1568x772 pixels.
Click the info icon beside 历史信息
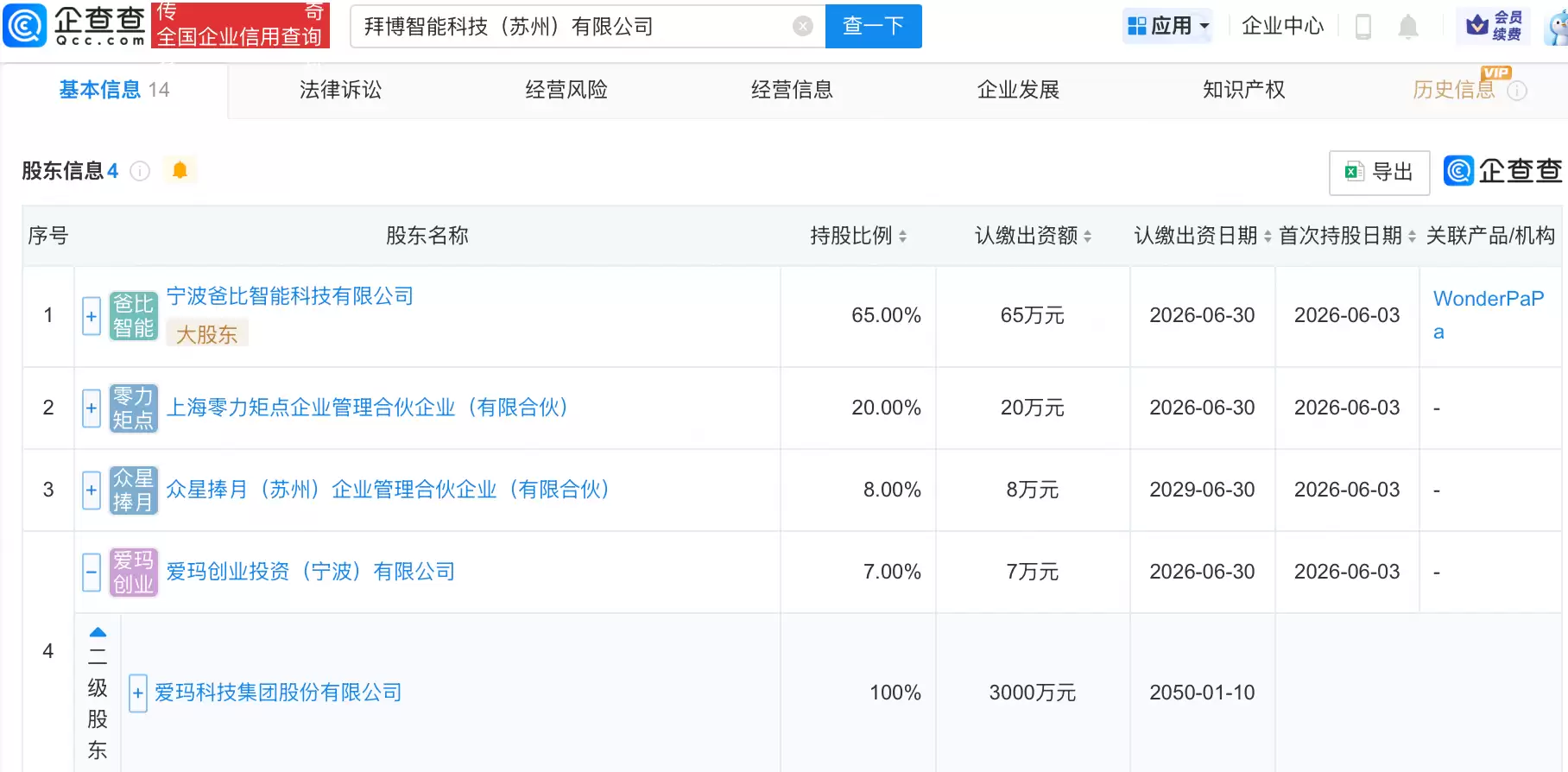click(1517, 91)
